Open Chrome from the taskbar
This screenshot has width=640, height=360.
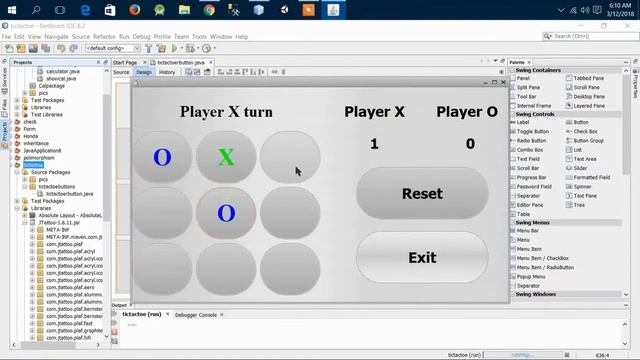pos(209,10)
